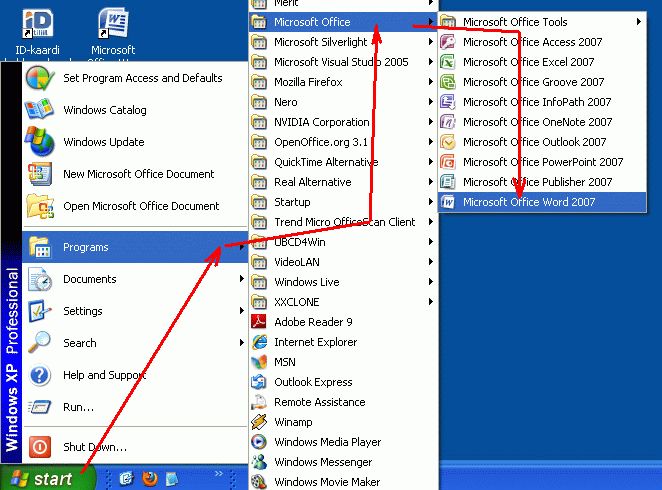Choose Shut Down... from Start menu
Screen dimensions: 662x490
coord(135,447)
